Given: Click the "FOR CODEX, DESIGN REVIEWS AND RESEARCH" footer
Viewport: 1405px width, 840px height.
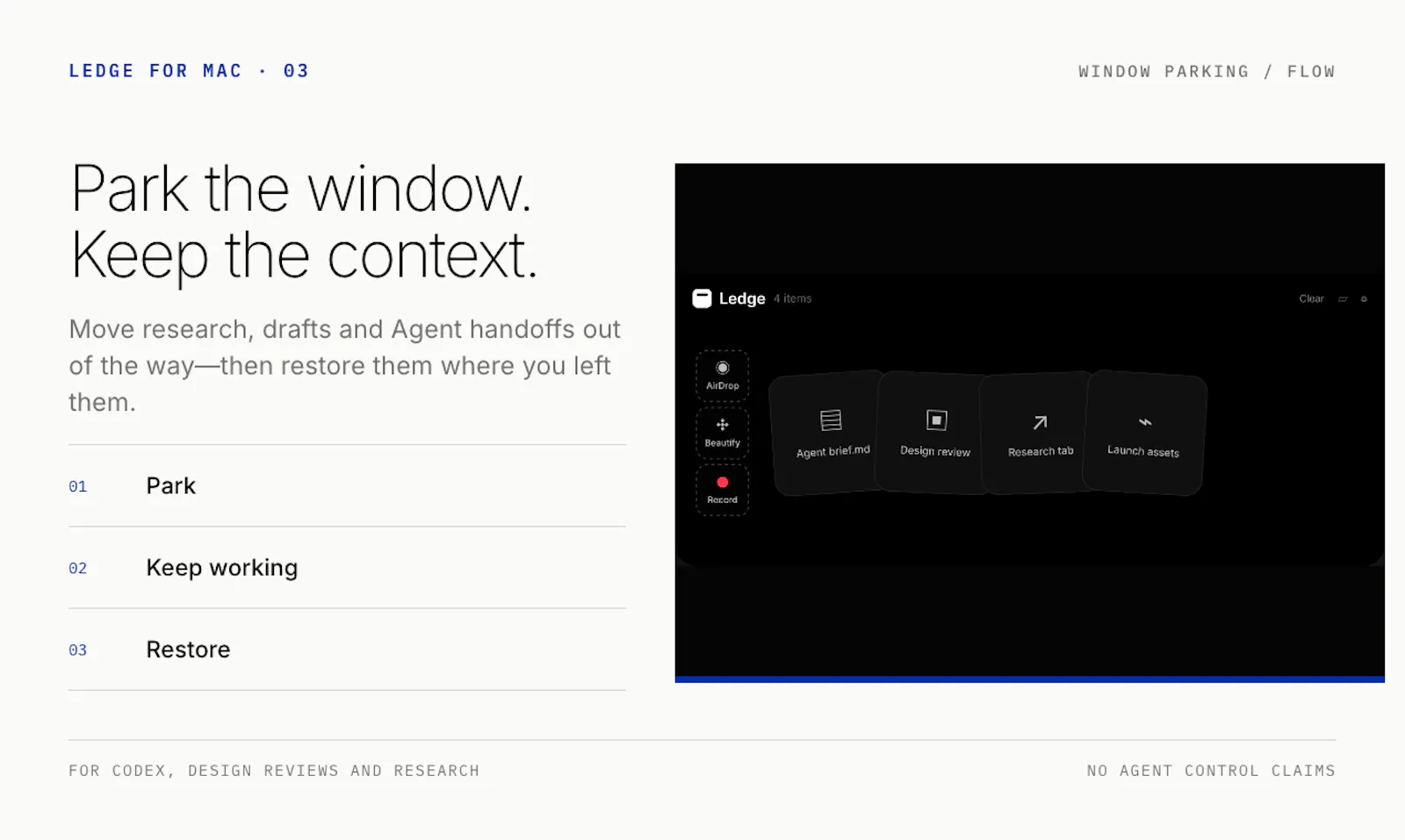Looking at the screenshot, I should (274, 771).
